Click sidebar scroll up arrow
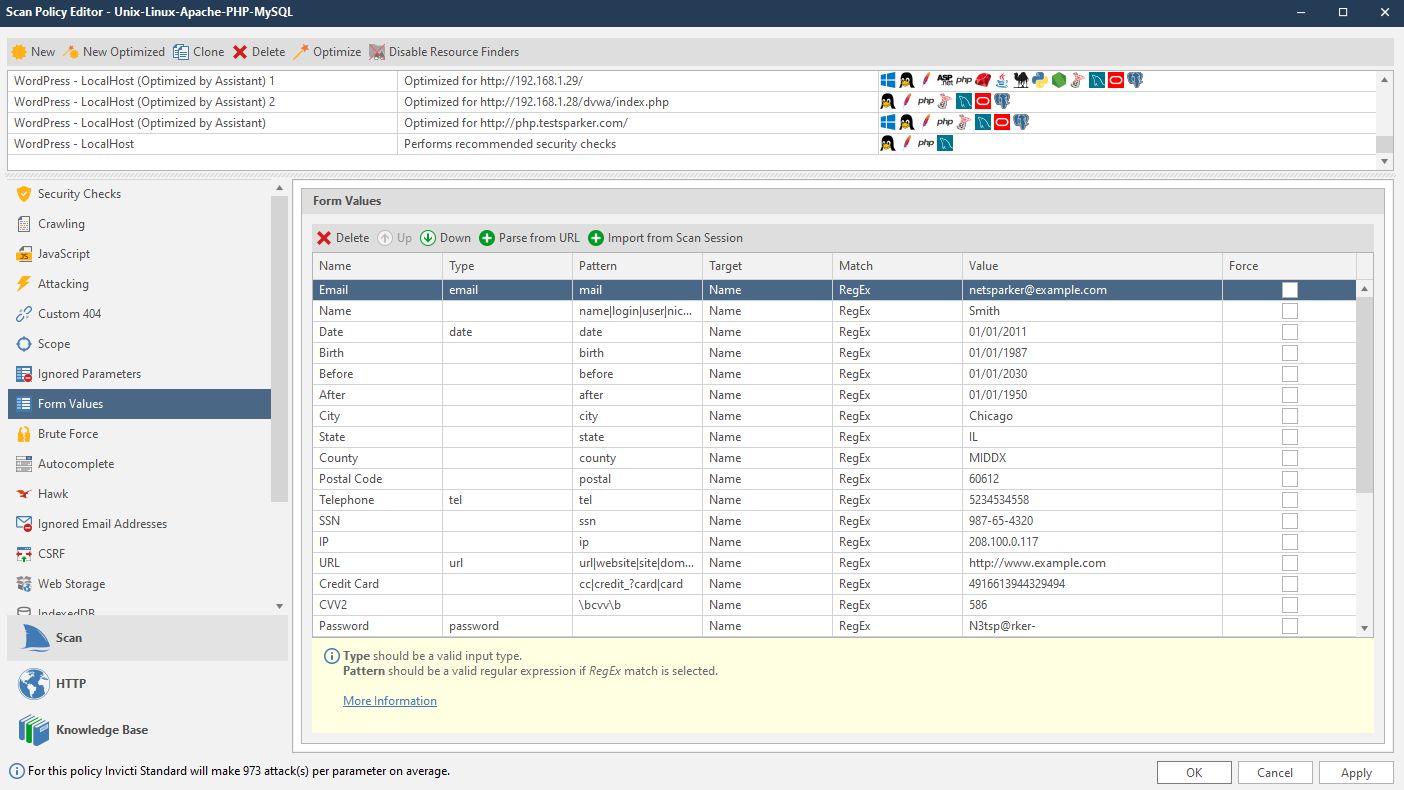 coord(279,187)
